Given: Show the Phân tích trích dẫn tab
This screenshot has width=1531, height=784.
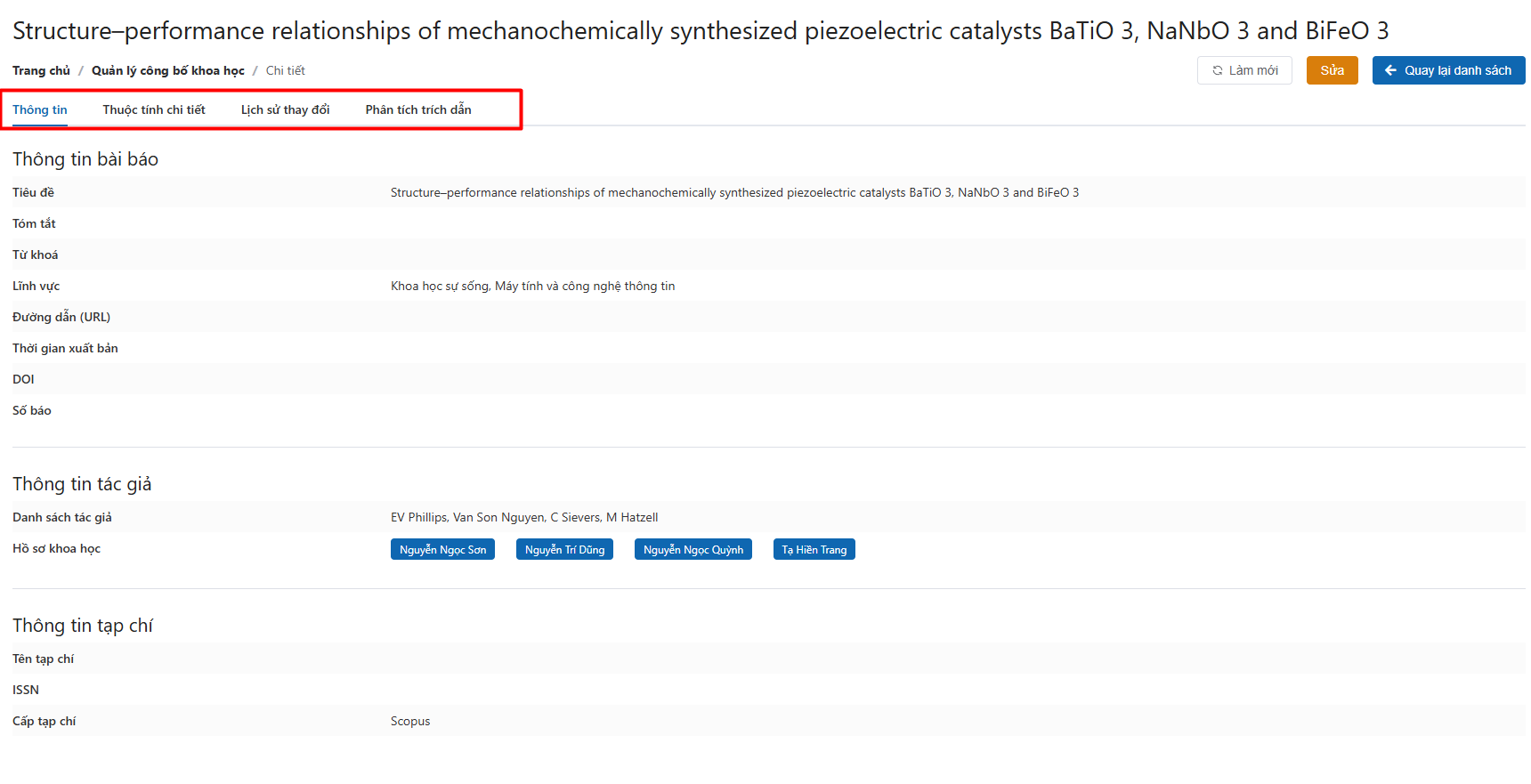Looking at the screenshot, I should (418, 109).
